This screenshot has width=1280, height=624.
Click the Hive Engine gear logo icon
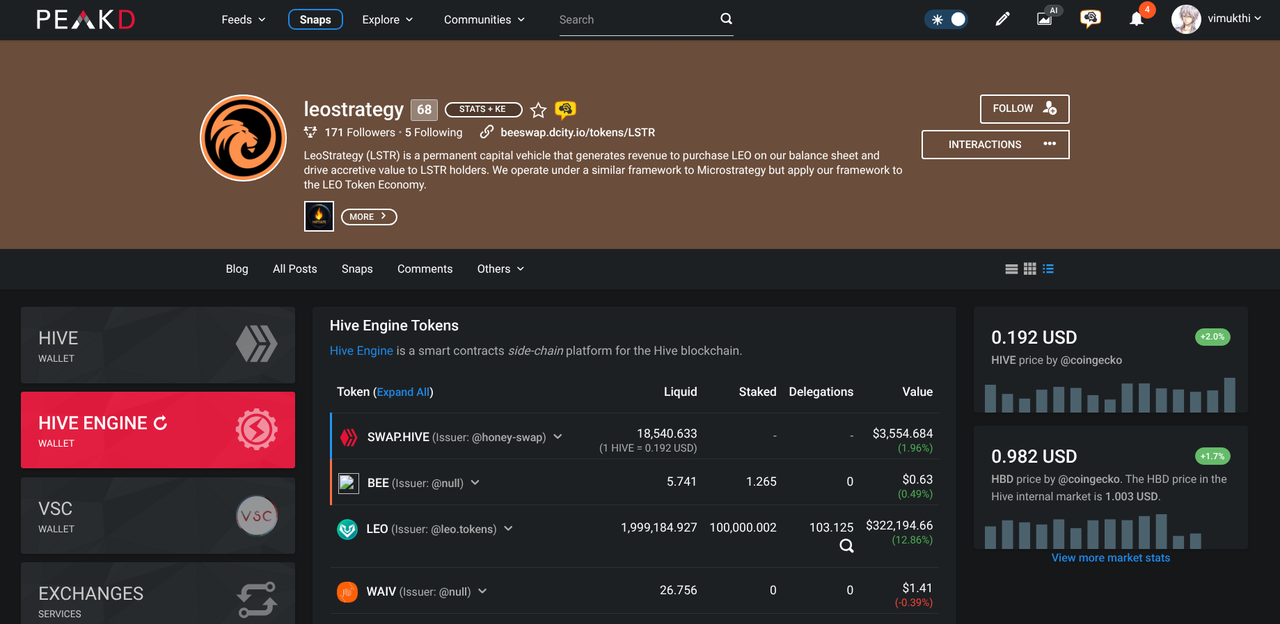pyautogui.click(x=257, y=429)
